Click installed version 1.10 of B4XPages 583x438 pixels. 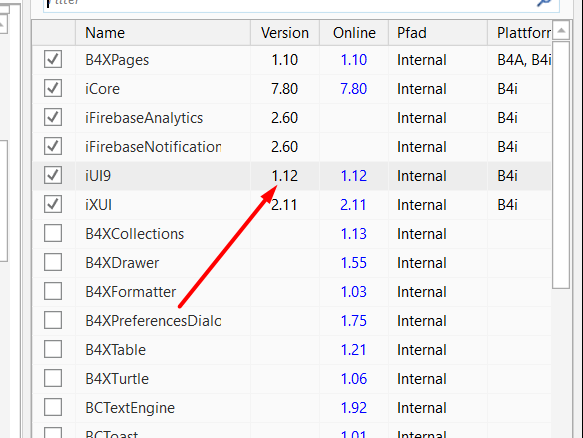pos(284,60)
